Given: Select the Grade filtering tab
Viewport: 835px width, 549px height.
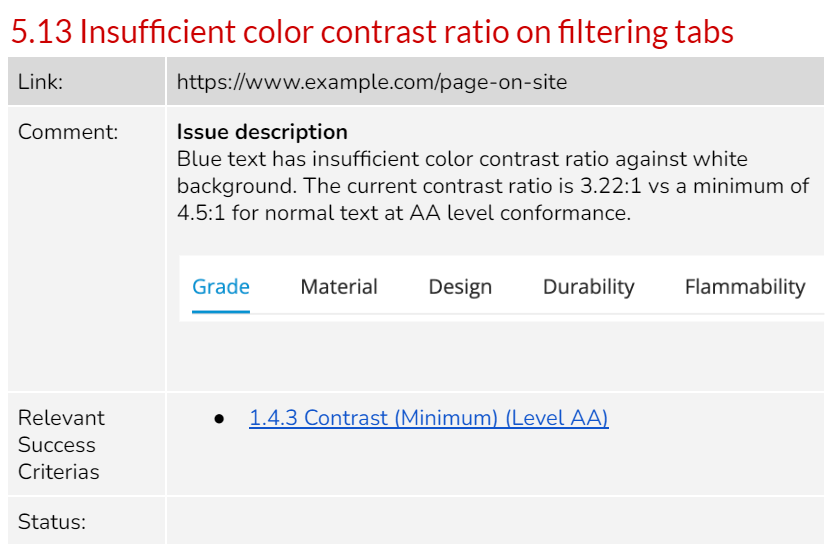Looking at the screenshot, I should 220,287.
